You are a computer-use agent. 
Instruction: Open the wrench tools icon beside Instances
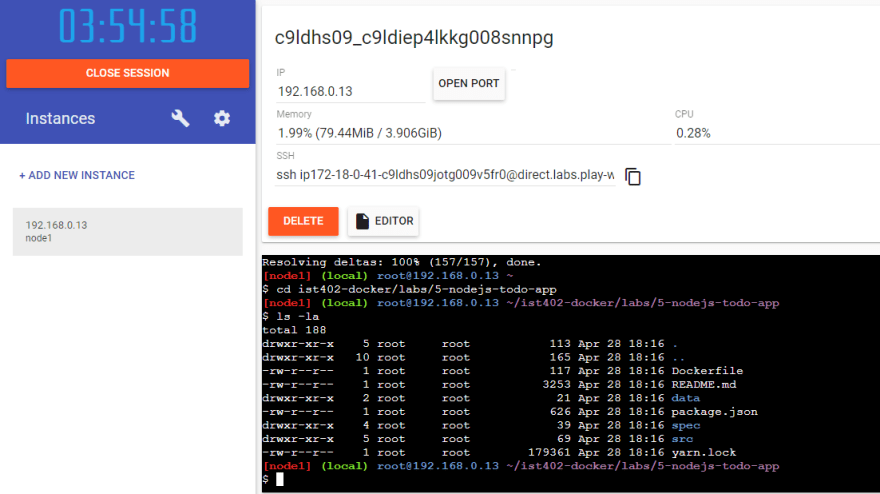[180, 118]
